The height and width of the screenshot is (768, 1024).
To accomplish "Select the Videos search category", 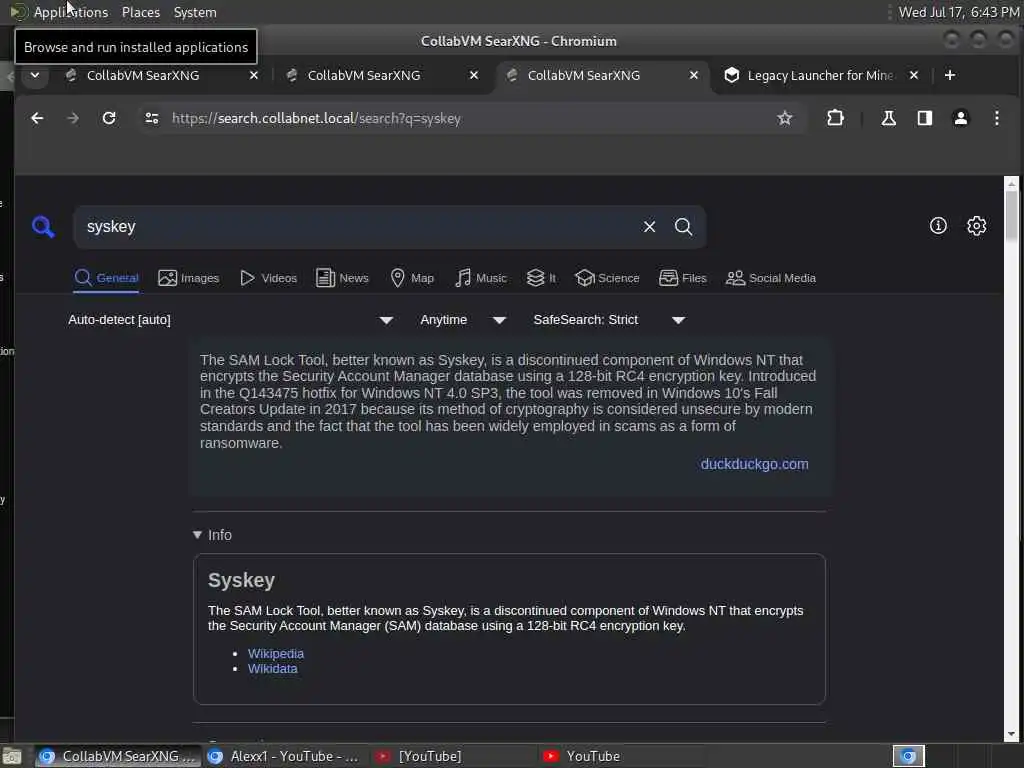I will 268,278.
